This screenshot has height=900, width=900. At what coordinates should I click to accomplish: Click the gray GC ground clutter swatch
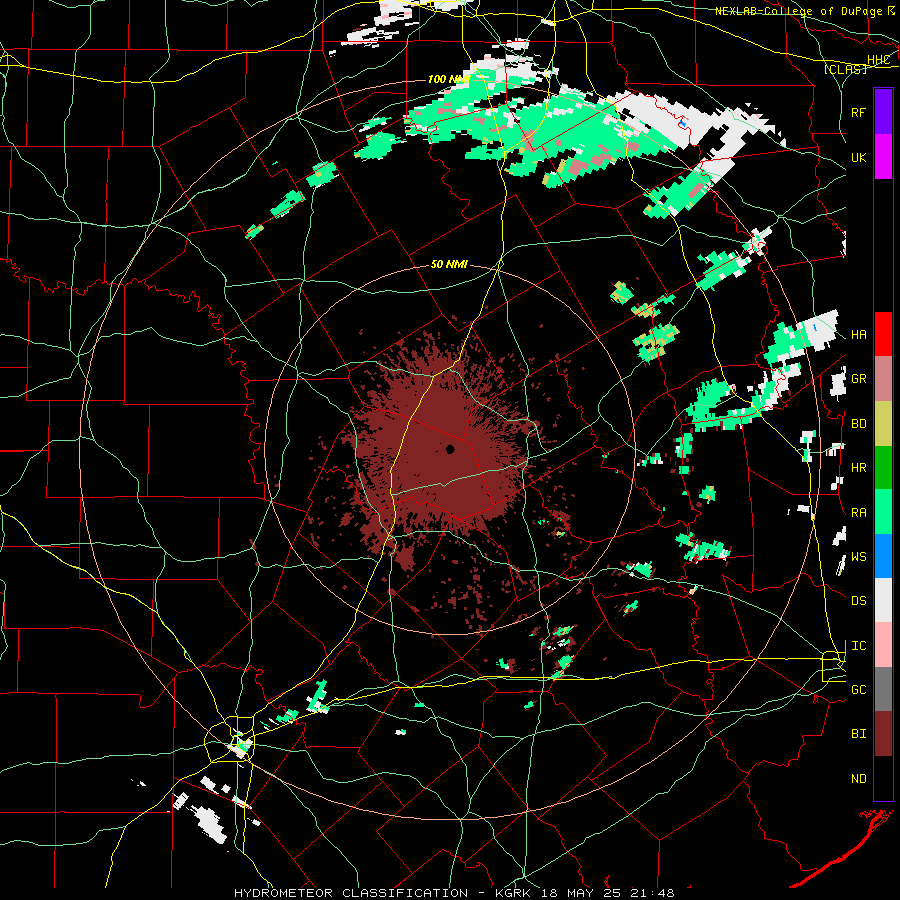pyautogui.click(x=883, y=689)
